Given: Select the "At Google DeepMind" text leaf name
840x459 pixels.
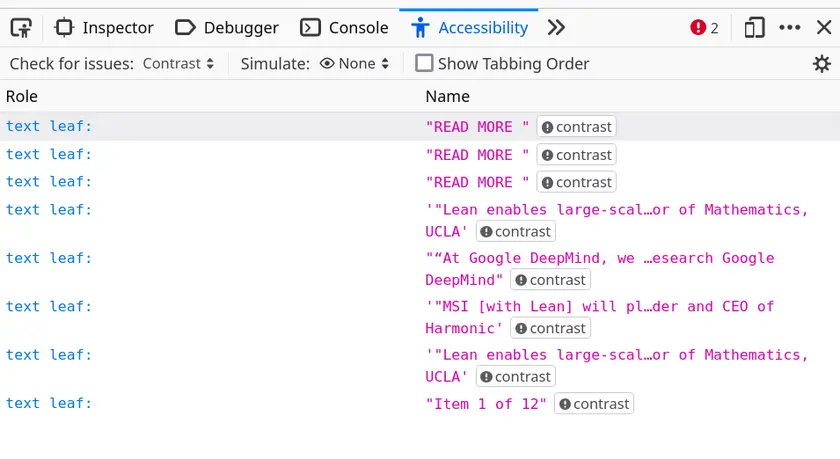Looking at the screenshot, I should tap(600, 269).
